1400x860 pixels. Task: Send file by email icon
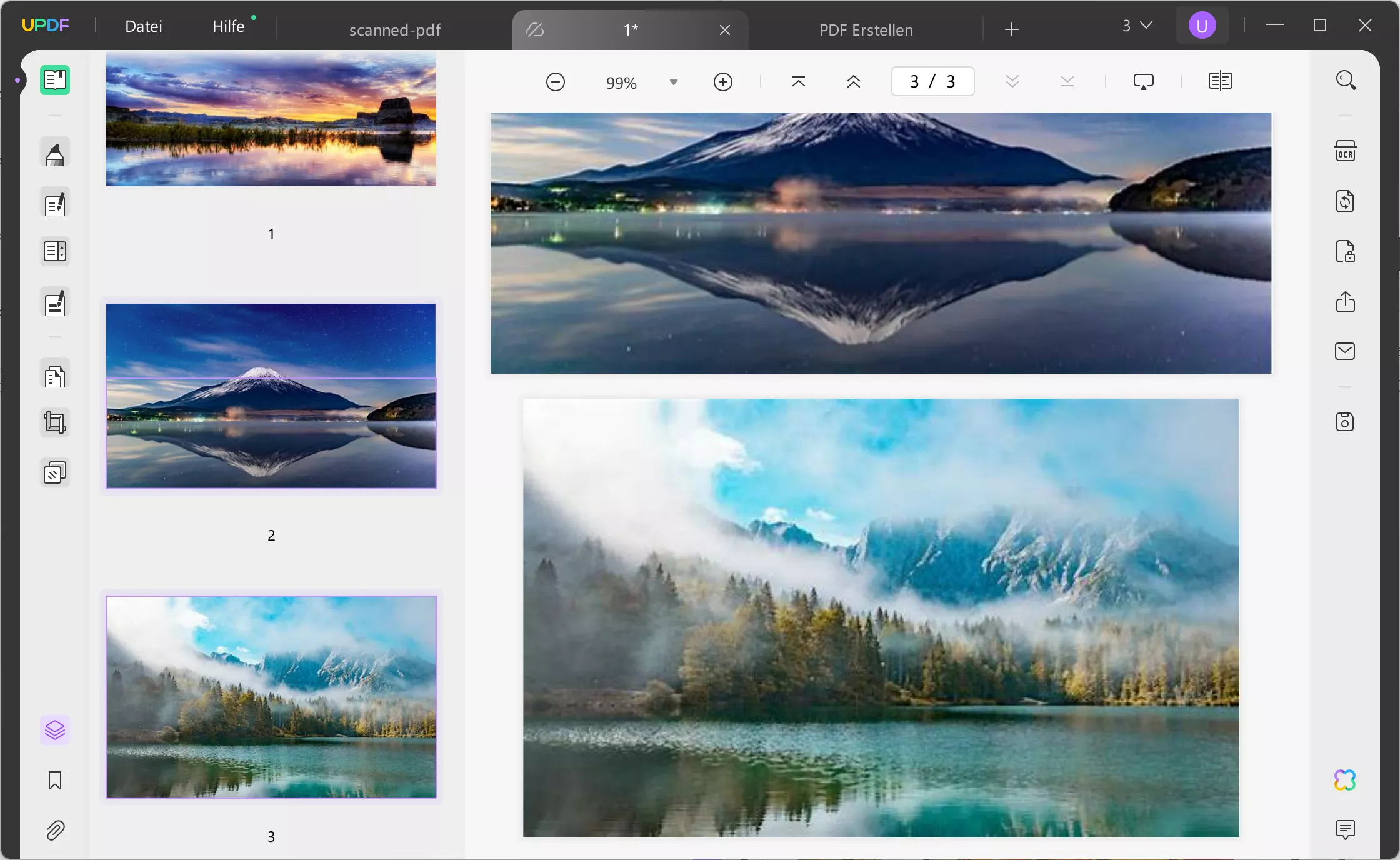coord(1345,351)
